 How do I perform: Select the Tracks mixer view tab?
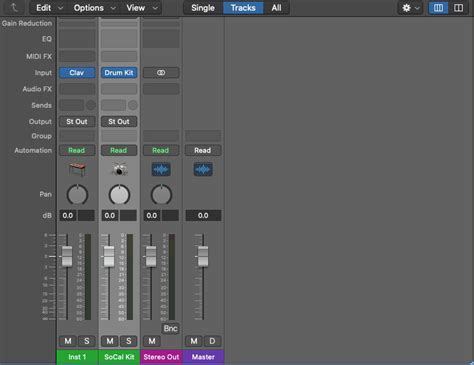pyautogui.click(x=243, y=8)
